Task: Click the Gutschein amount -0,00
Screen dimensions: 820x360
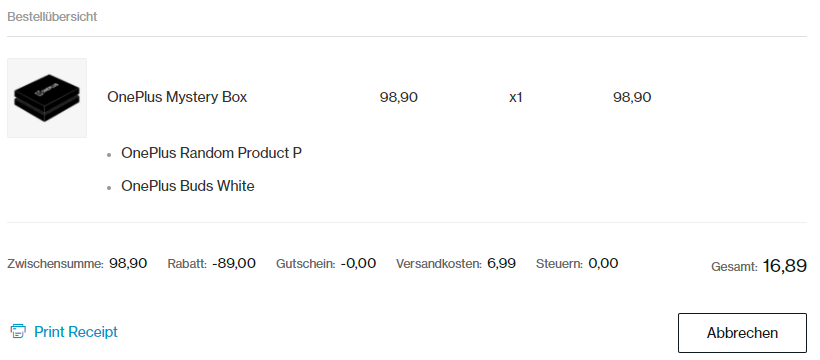Action: [x=358, y=263]
